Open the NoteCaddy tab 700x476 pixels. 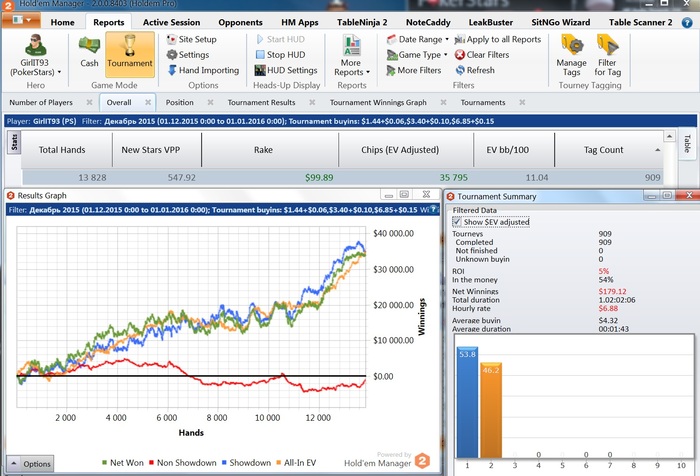(428, 22)
